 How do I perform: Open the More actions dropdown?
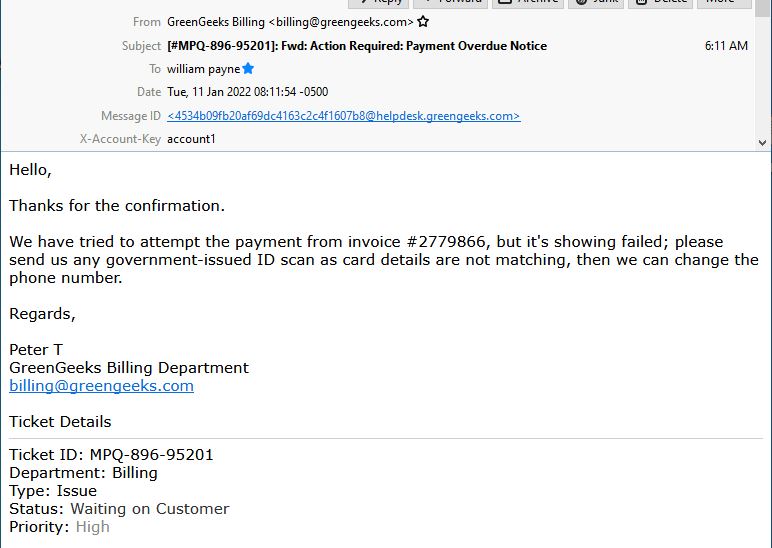pyautogui.click(x=724, y=2)
